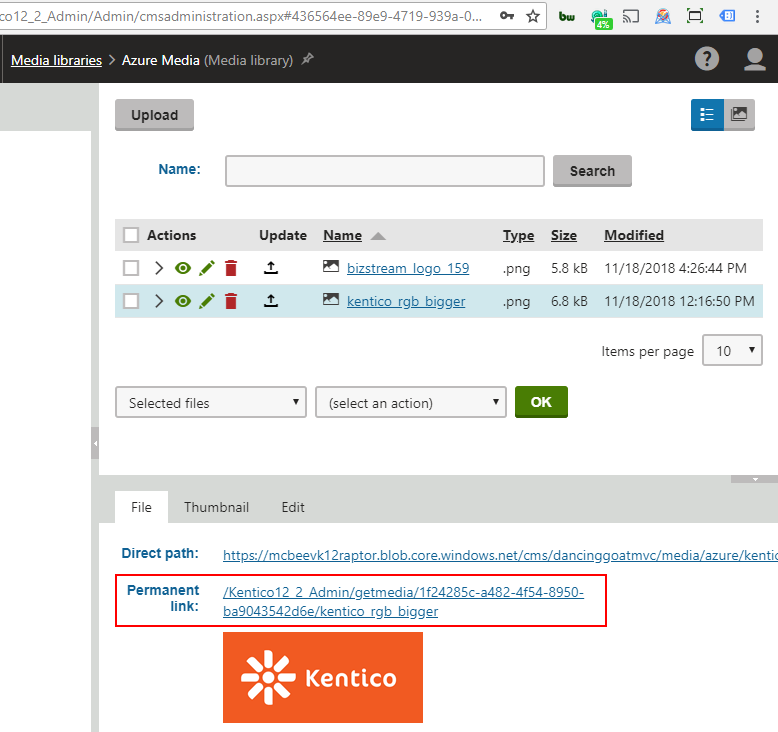Open the bw browser extension
778x732 pixels.
567,17
